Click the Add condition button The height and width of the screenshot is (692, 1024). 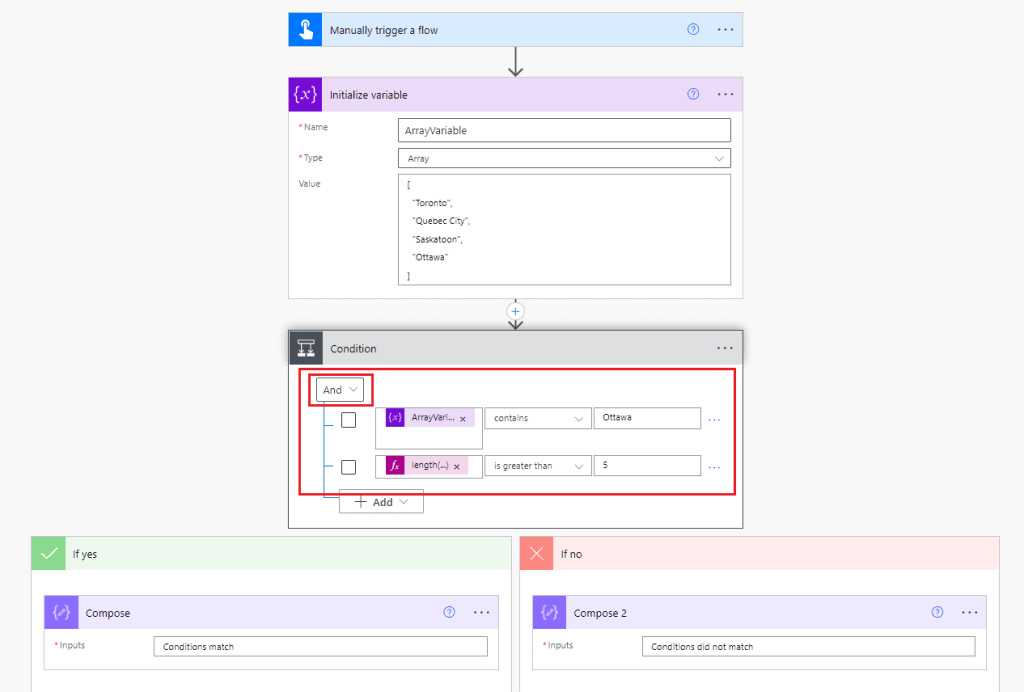(381, 501)
